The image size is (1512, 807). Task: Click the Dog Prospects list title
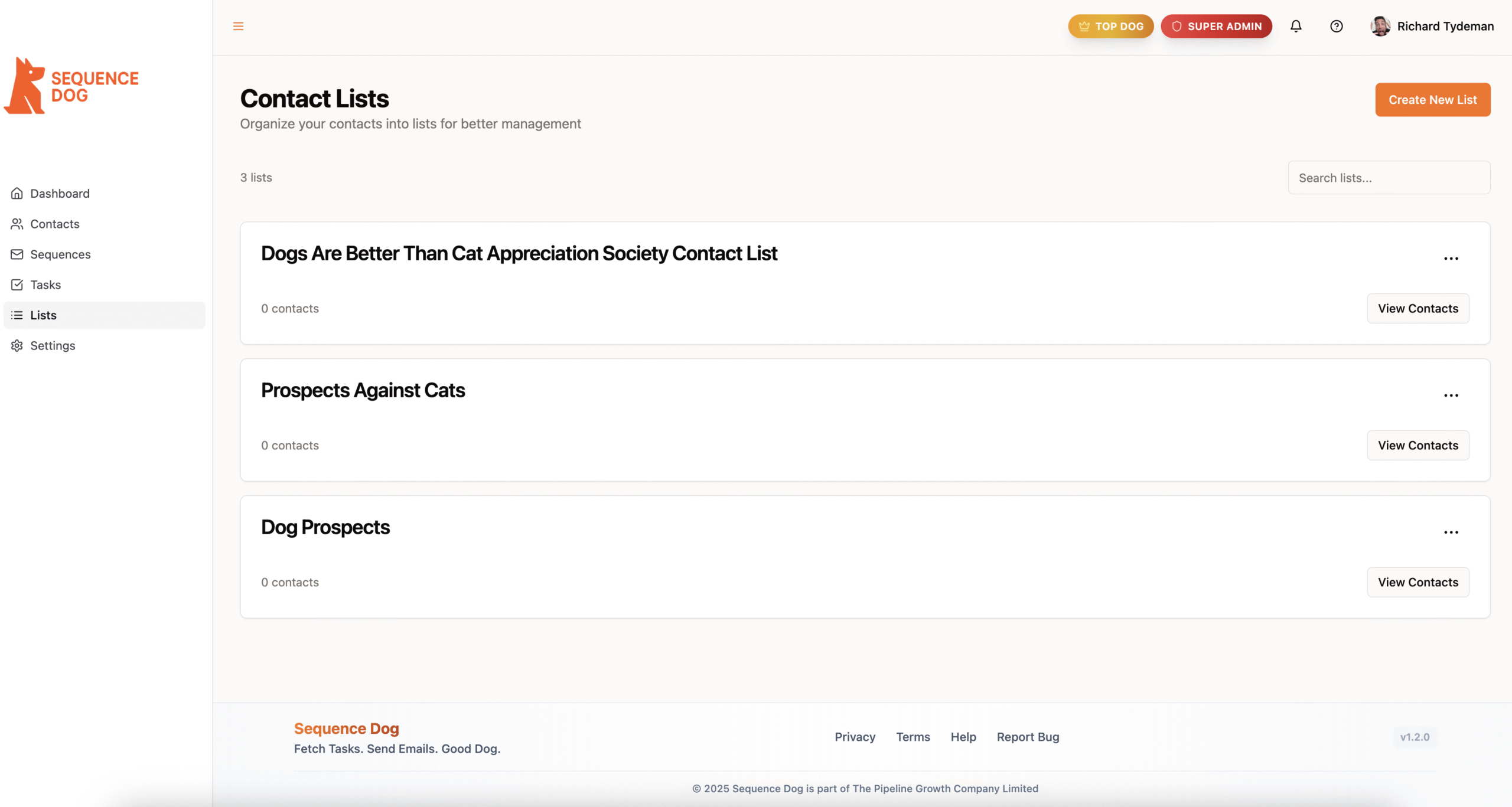325,527
